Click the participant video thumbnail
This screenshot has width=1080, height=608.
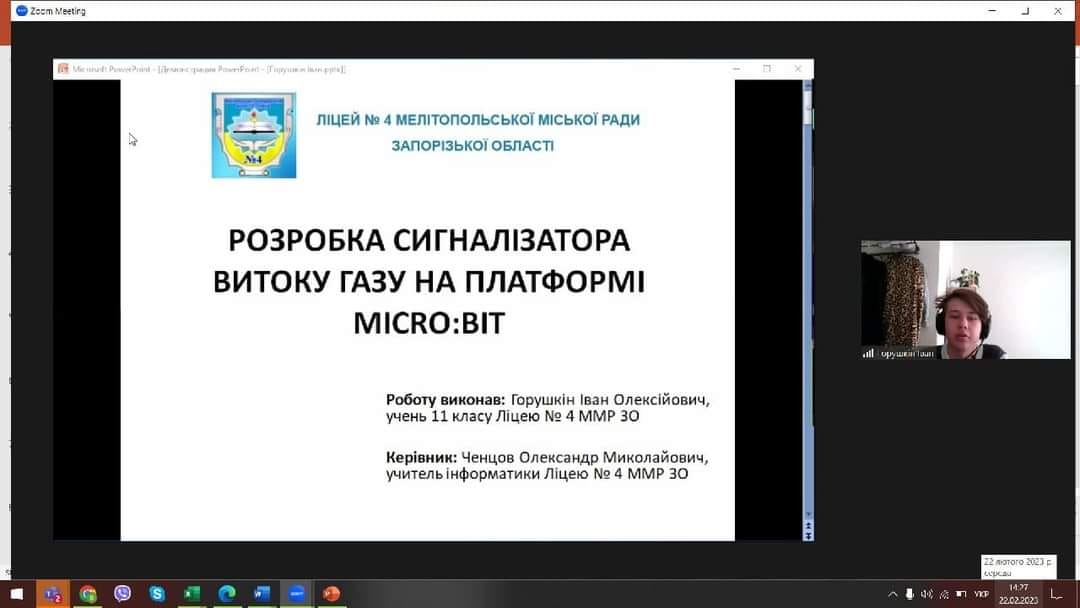coord(965,299)
